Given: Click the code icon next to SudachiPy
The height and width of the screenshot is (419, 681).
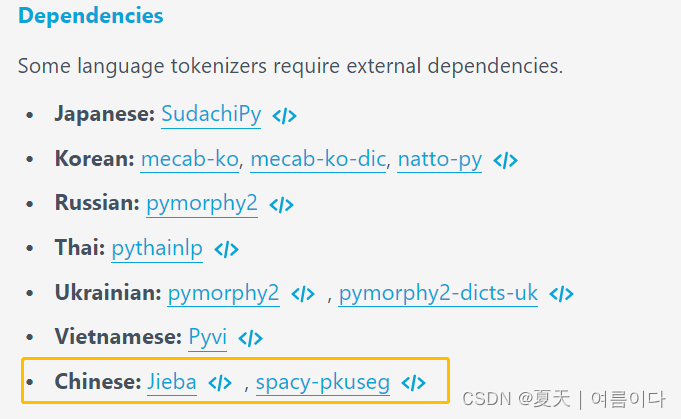Looking at the screenshot, I should (285, 115).
